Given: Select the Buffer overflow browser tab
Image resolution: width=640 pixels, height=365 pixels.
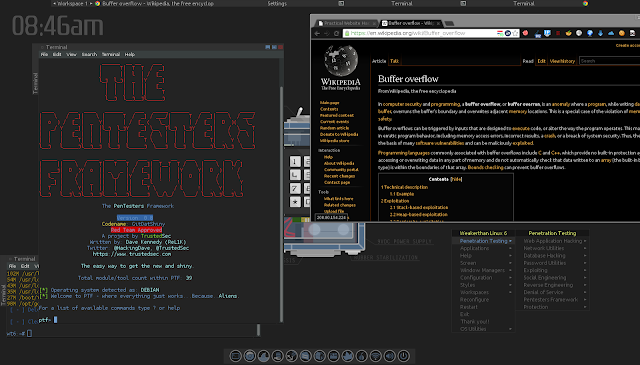Looking at the screenshot, I should (411, 23).
